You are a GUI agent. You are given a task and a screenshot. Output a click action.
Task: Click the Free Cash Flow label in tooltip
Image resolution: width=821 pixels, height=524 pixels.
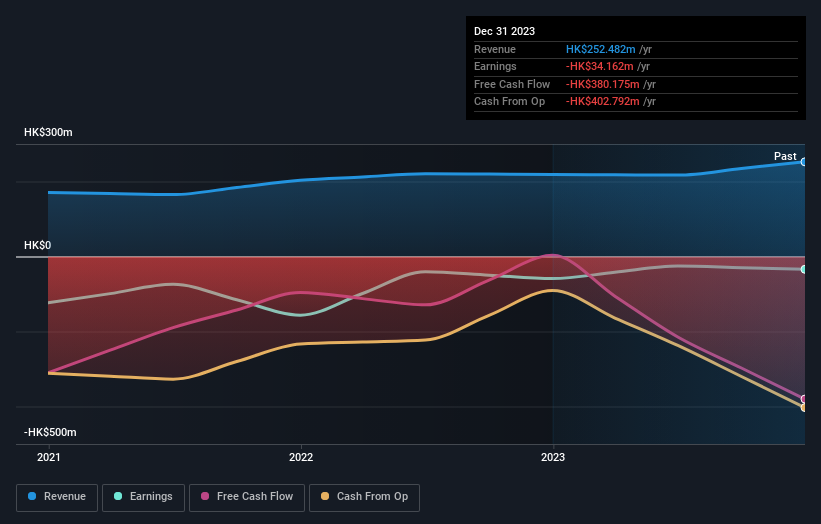(x=512, y=84)
